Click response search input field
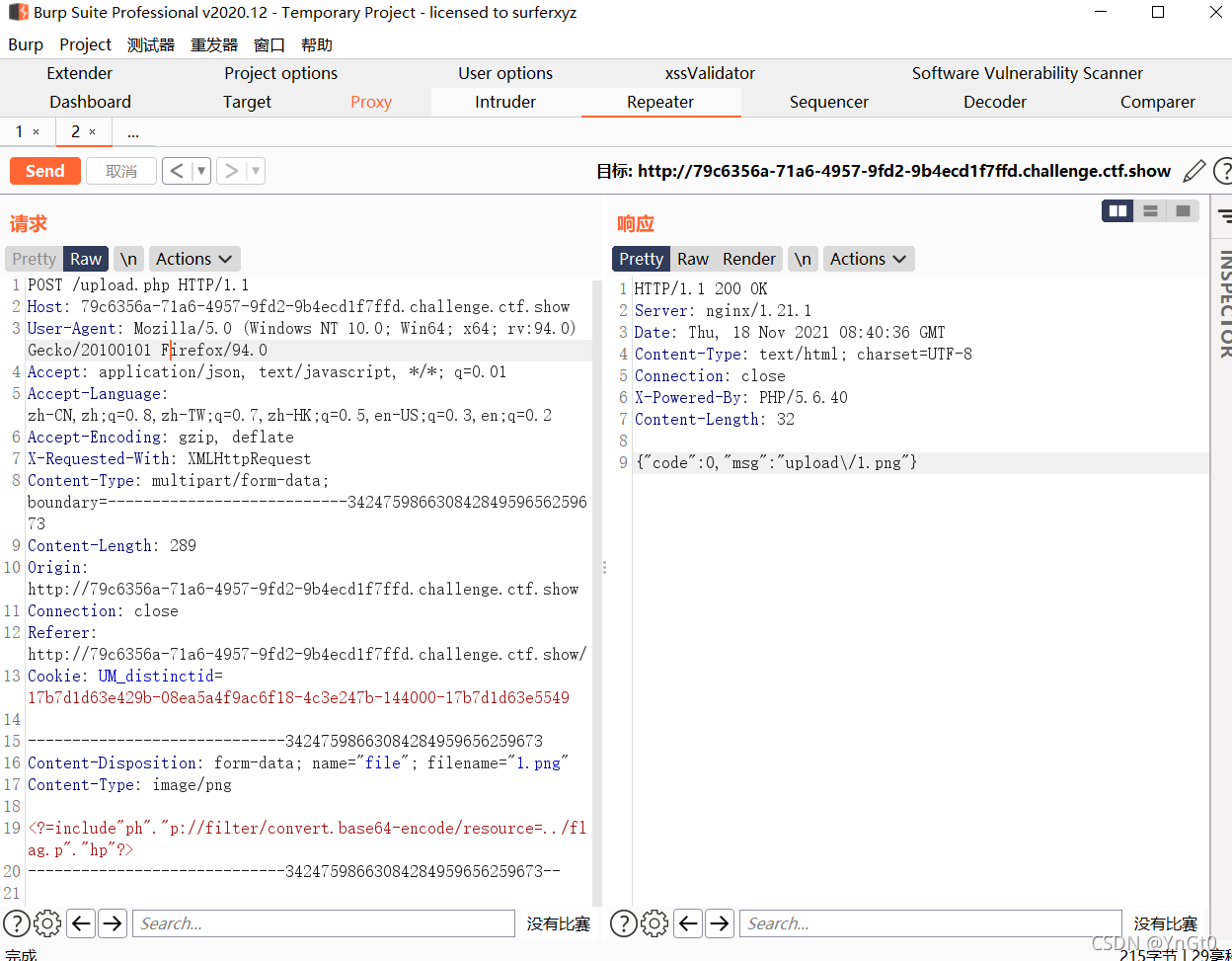Screen dimensions: 1232x961 coord(931,923)
